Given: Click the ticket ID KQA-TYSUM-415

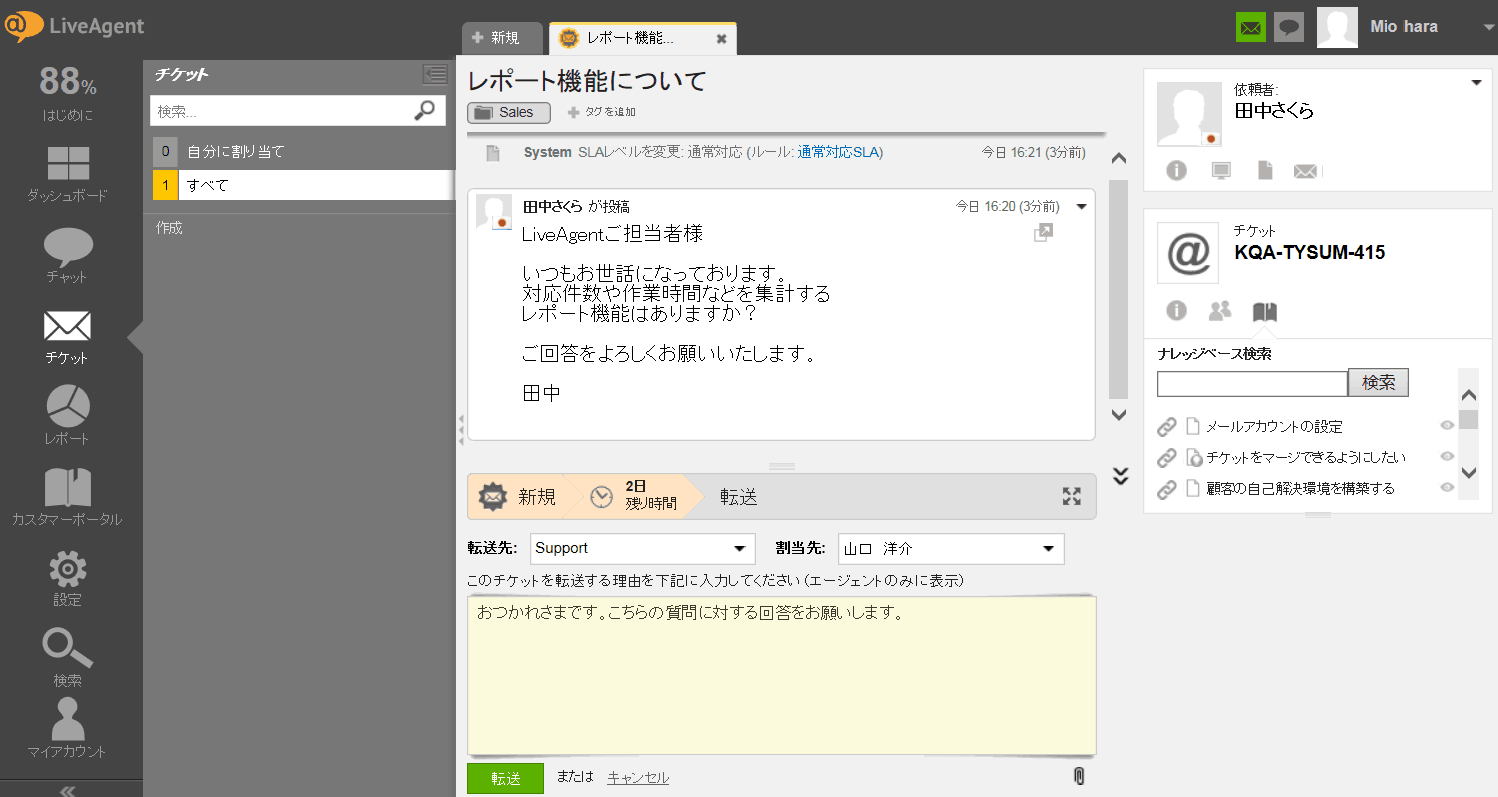Looking at the screenshot, I should (x=1310, y=252).
